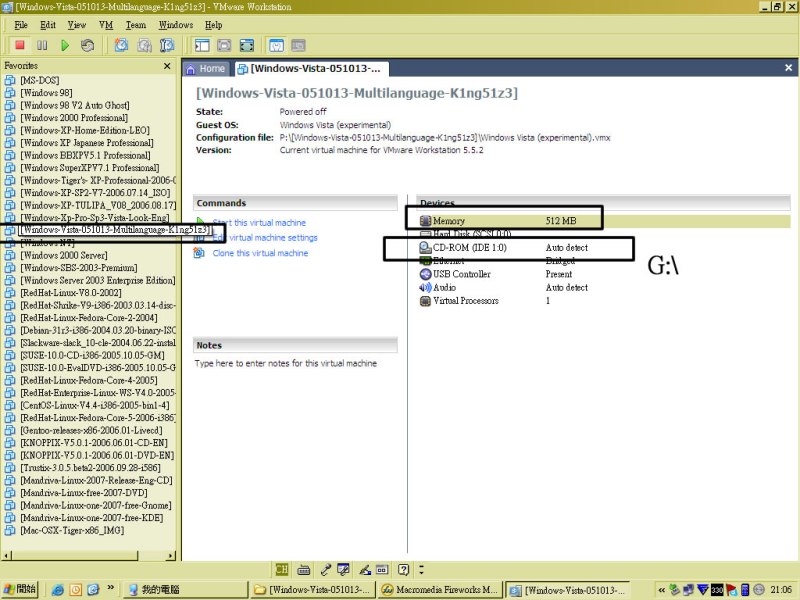800x600 pixels.
Task: Click the Full Screen toolbar icon
Action: pos(246,45)
